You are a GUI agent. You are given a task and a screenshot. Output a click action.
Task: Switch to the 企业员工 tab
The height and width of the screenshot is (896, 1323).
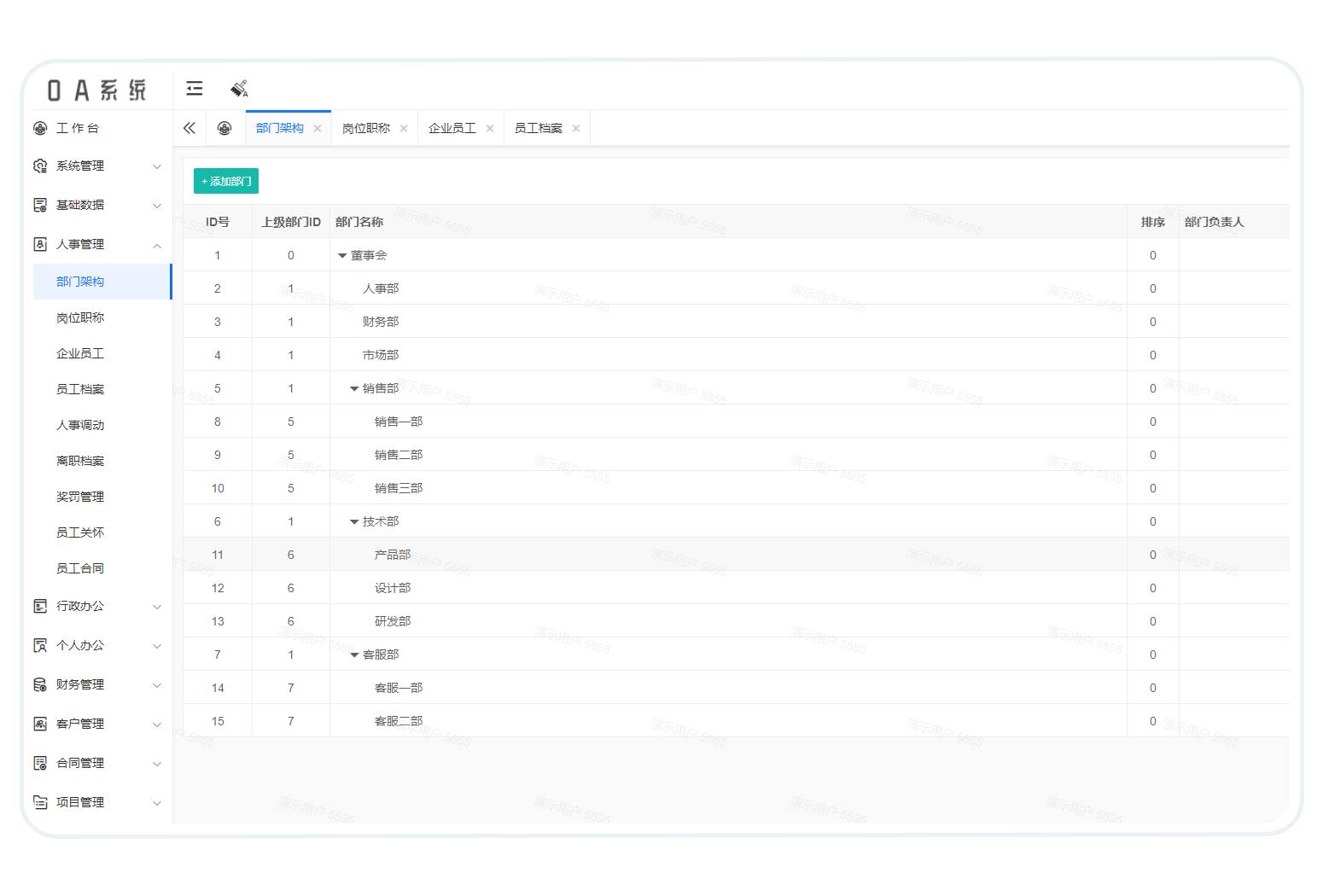[x=452, y=128]
